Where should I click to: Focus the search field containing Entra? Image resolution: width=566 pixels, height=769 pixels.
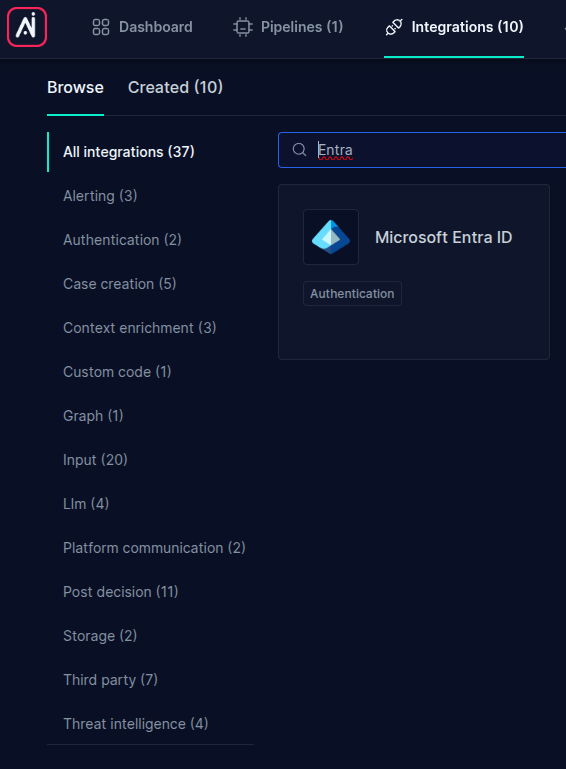(x=422, y=150)
